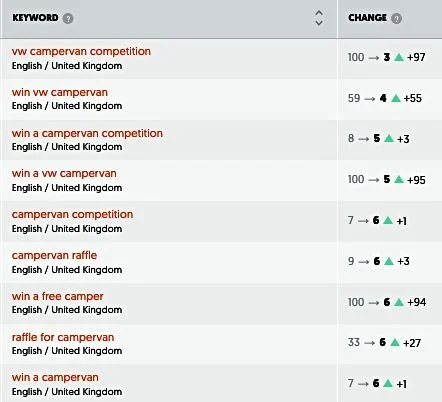Screen dimensions: 442x402
Task: Sort keywords ascending with the up chevron
Action: point(319,13)
